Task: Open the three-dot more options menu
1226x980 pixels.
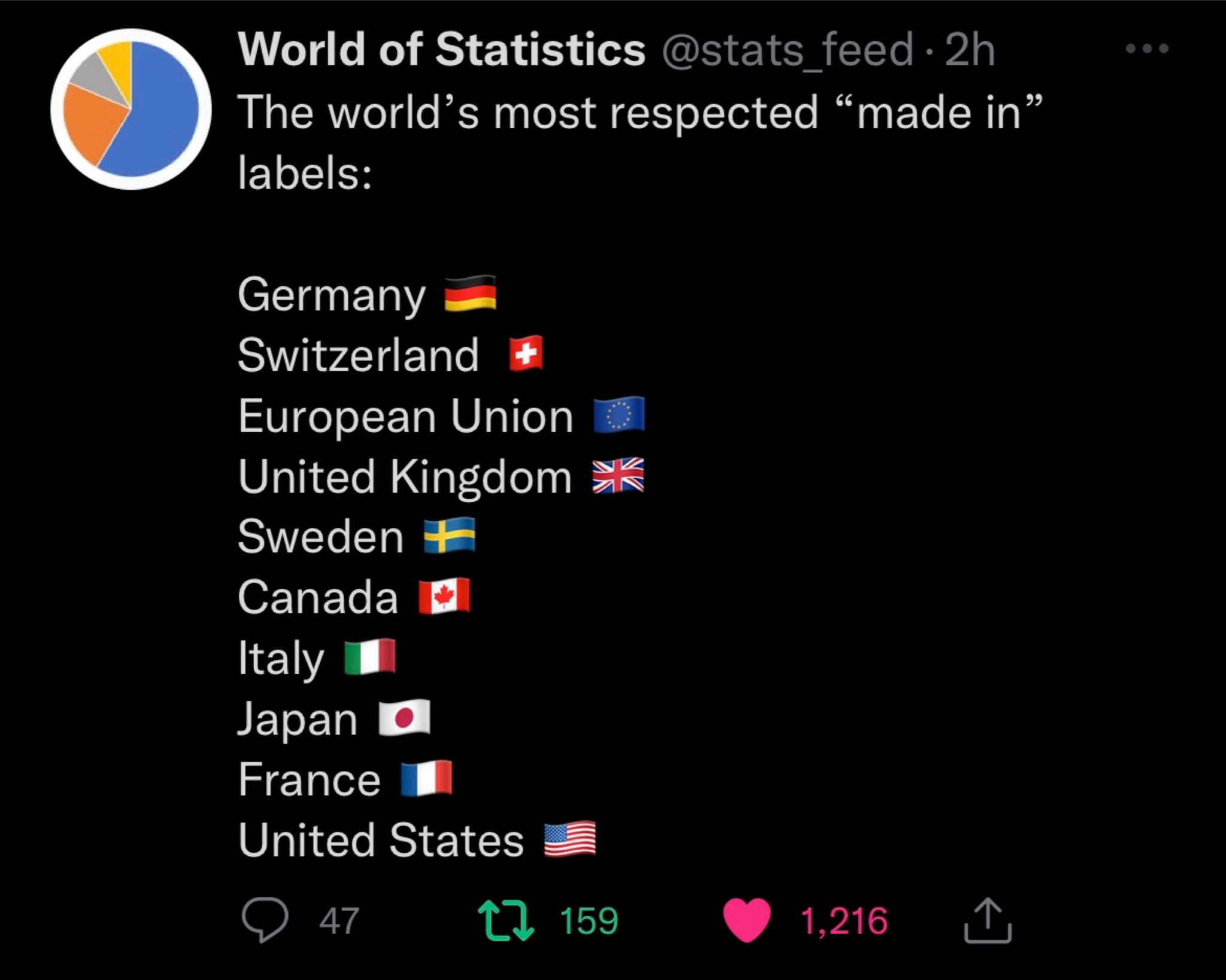Action: [1147, 48]
